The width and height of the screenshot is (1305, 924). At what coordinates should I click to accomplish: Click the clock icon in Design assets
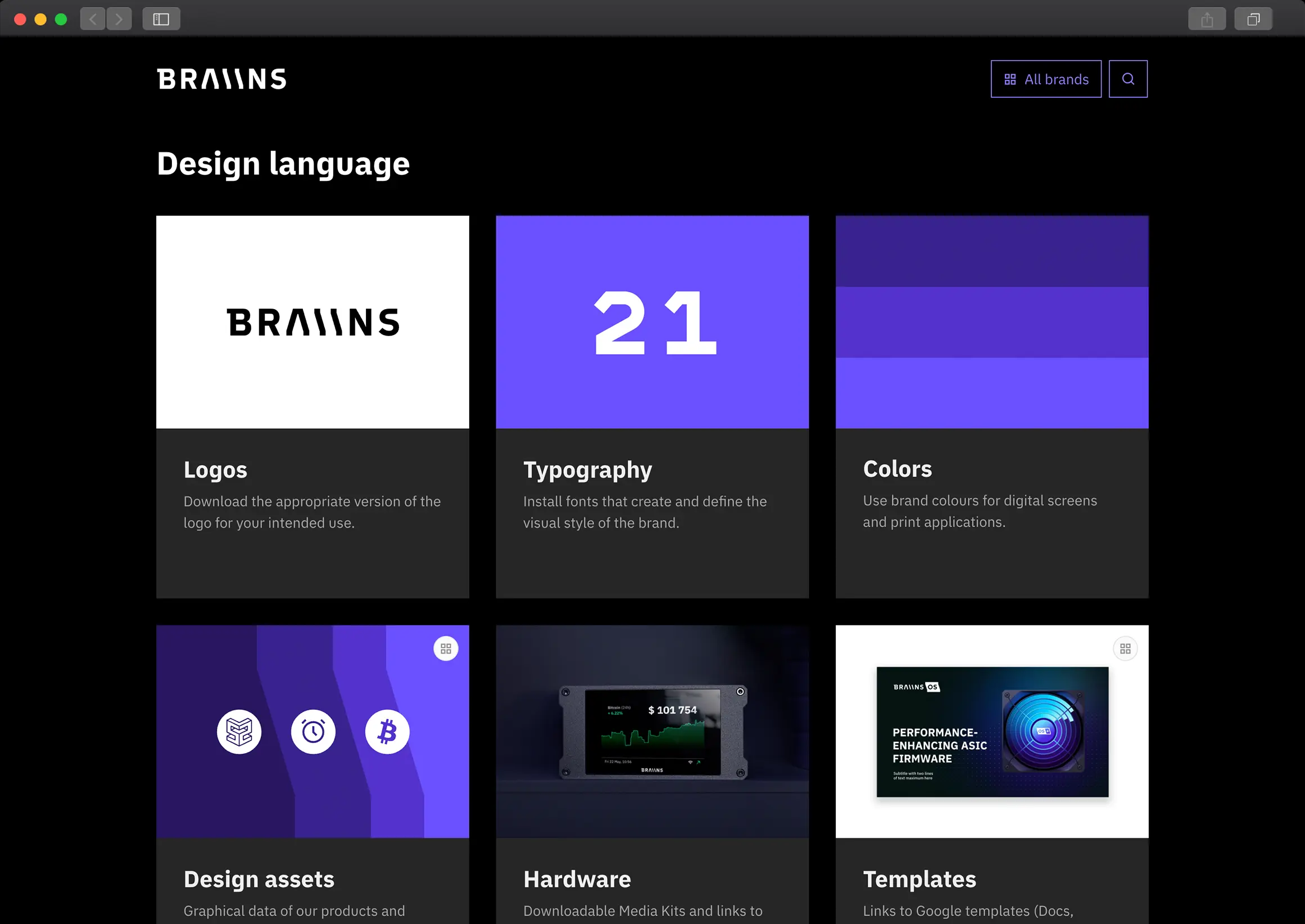[x=313, y=732]
